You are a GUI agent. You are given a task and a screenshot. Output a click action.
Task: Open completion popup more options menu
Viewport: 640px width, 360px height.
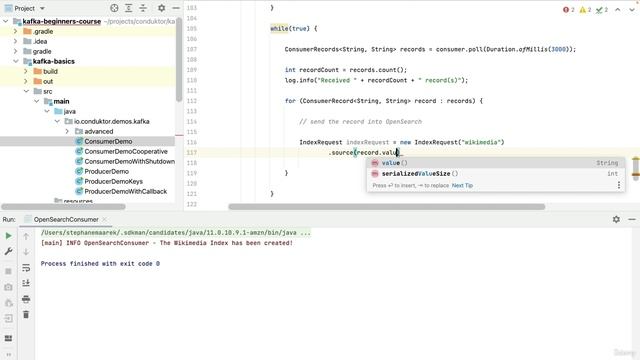(619, 185)
